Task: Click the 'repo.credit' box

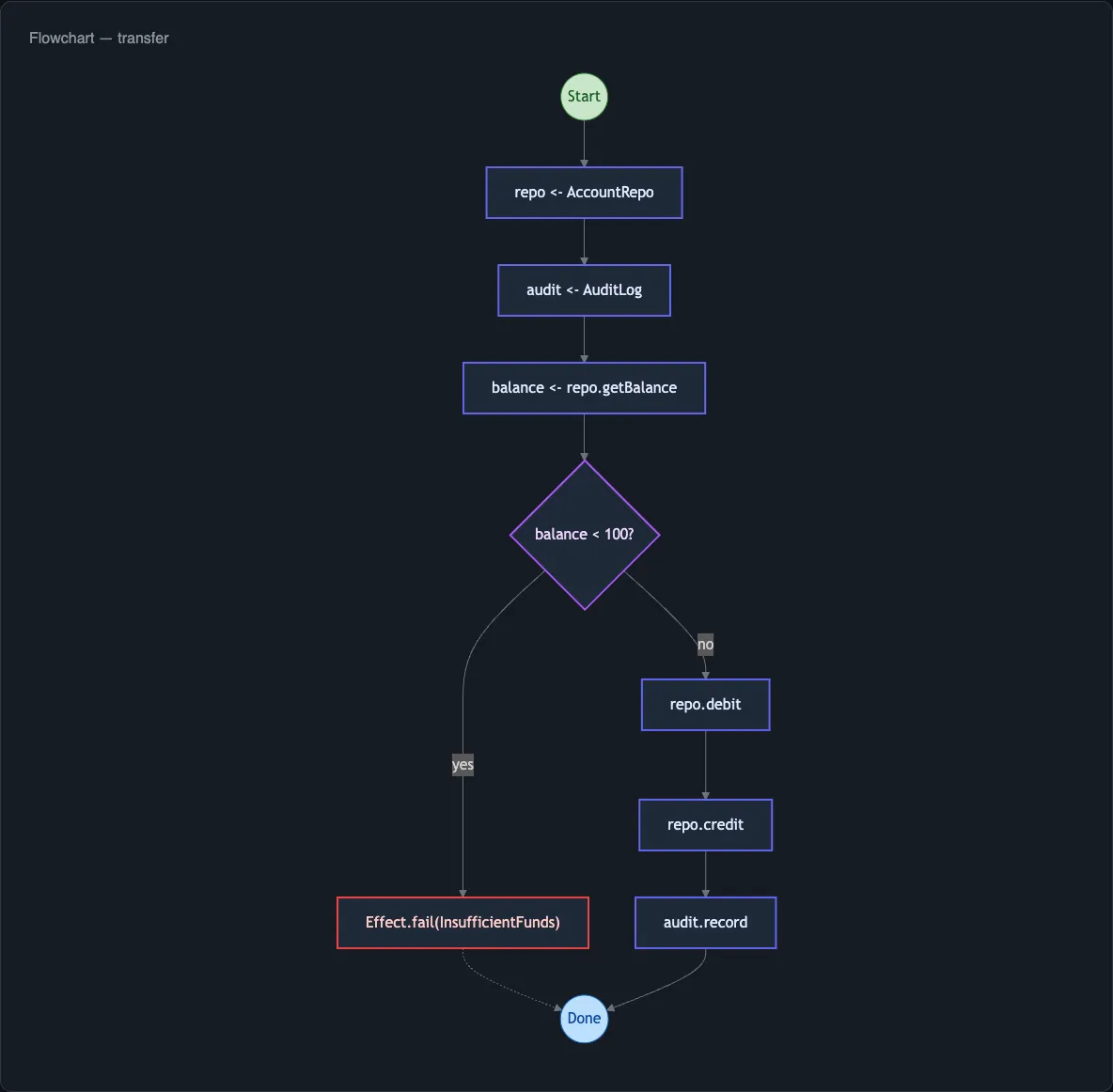Action: click(x=705, y=824)
